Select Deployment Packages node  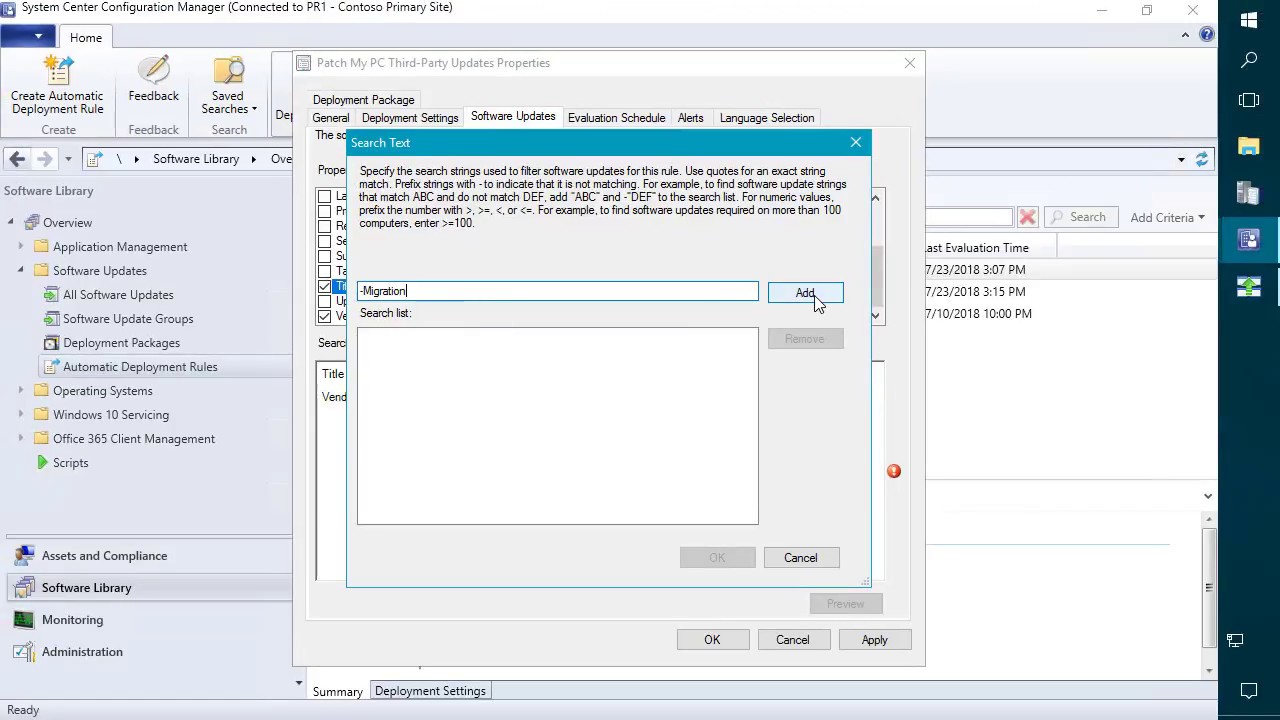(x=121, y=343)
